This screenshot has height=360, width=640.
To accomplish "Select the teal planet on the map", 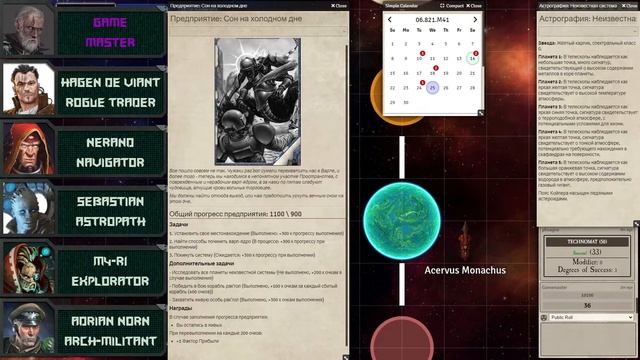I will 402,221.
